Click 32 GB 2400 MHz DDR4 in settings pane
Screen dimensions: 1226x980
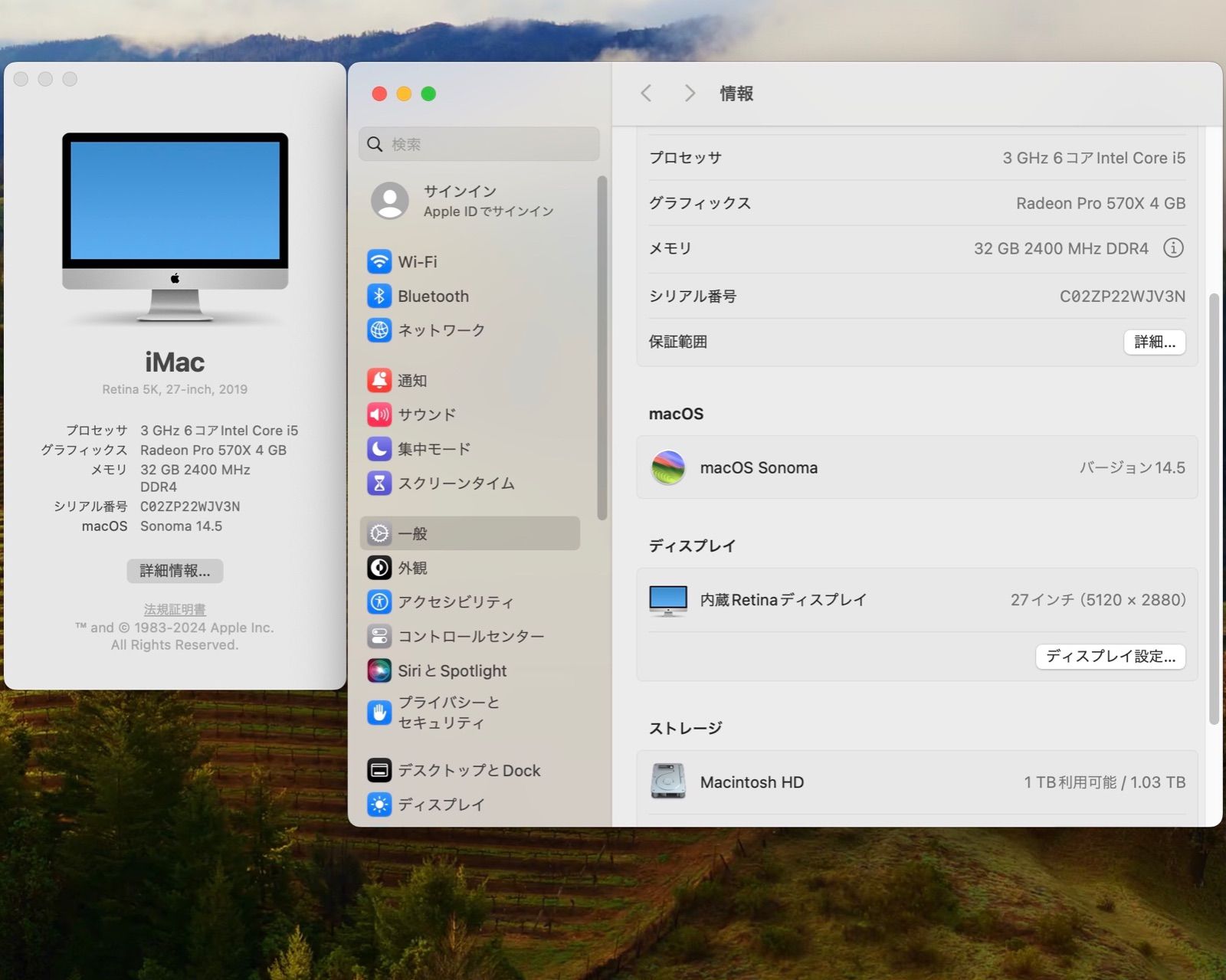(1061, 248)
